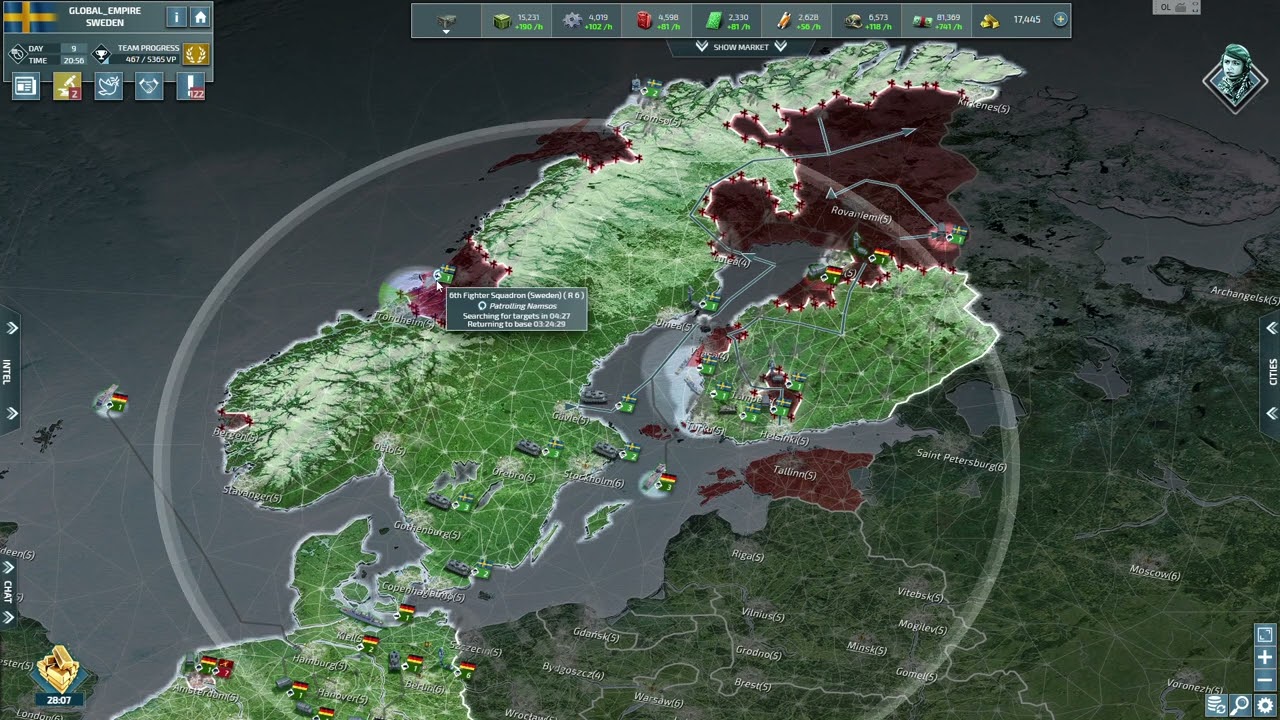Click the Stavanger(5) city label
The width and height of the screenshot is (1280, 720).
coord(252,494)
